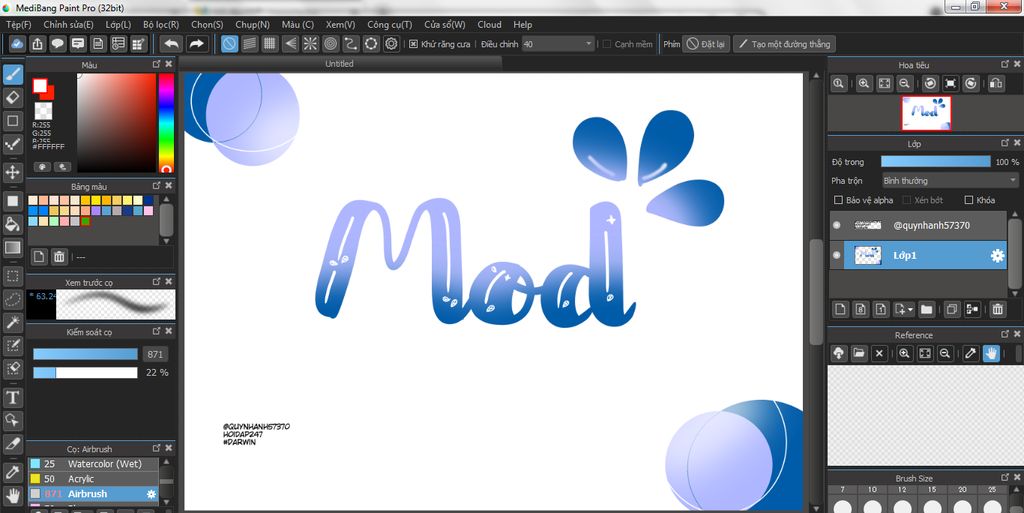Select the Acrylic brush
The image size is (1024, 513).
(93, 478)
